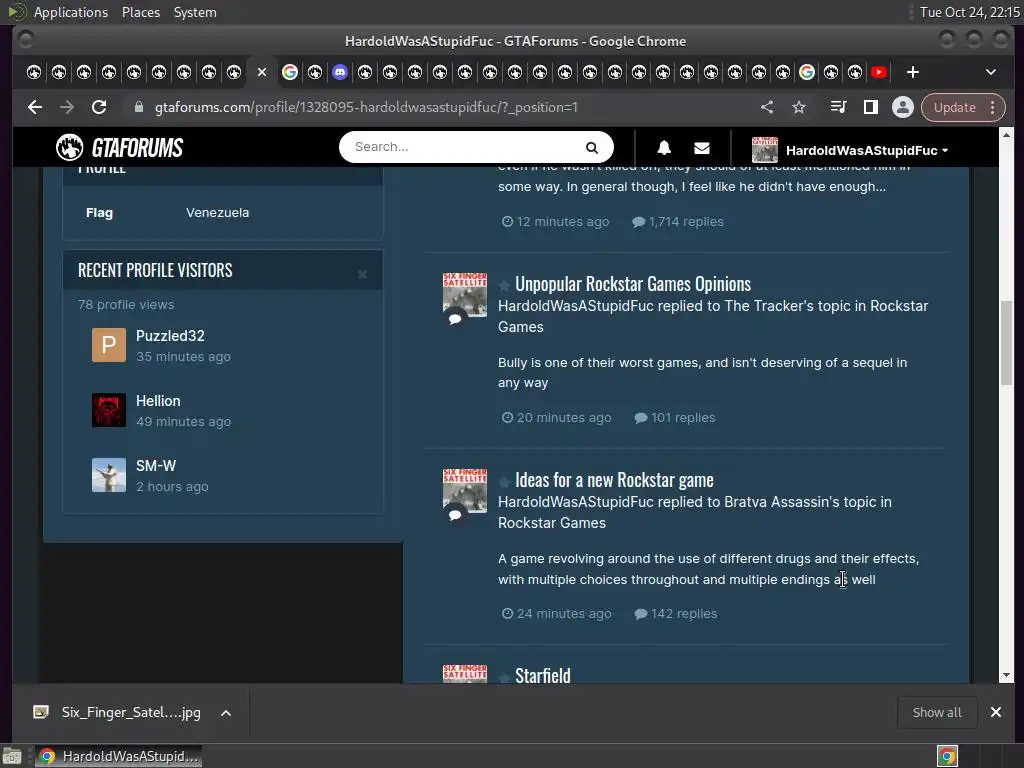The image size is (1024, 768).
Task: Open Hellion profile link
Action: [x=158, y=401]
